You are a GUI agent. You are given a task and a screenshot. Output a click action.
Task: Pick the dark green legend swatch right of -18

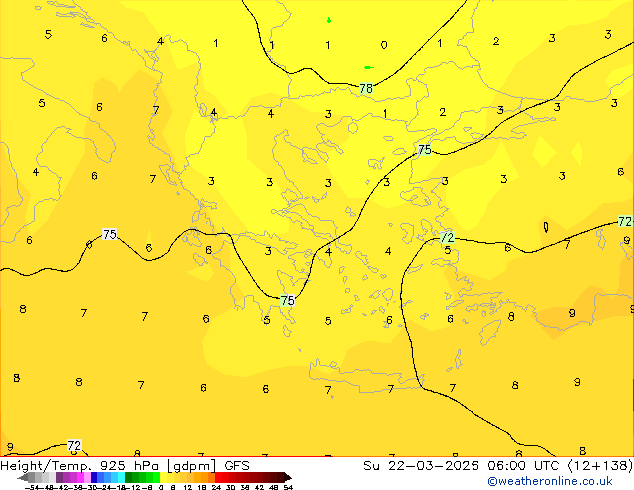tap(129, 477)
